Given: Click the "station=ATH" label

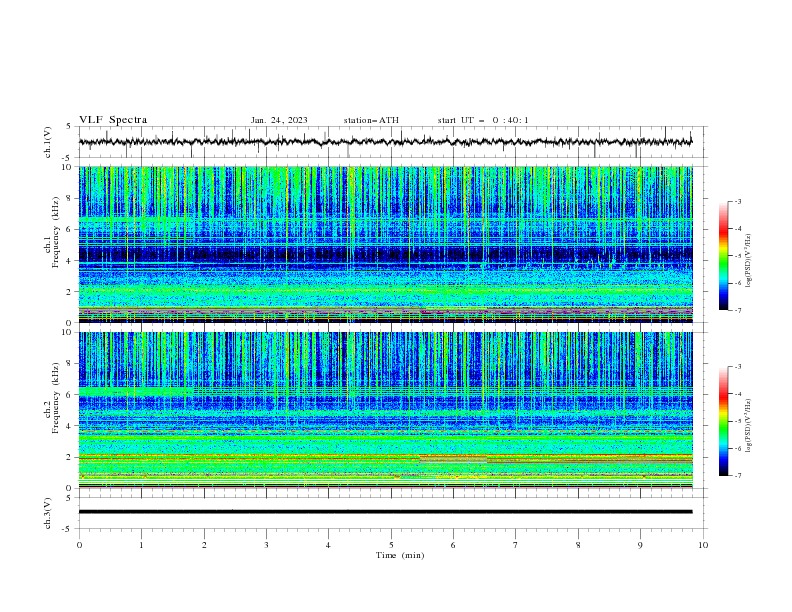Looking at the screenshot, I should click(x=371, y=120).
